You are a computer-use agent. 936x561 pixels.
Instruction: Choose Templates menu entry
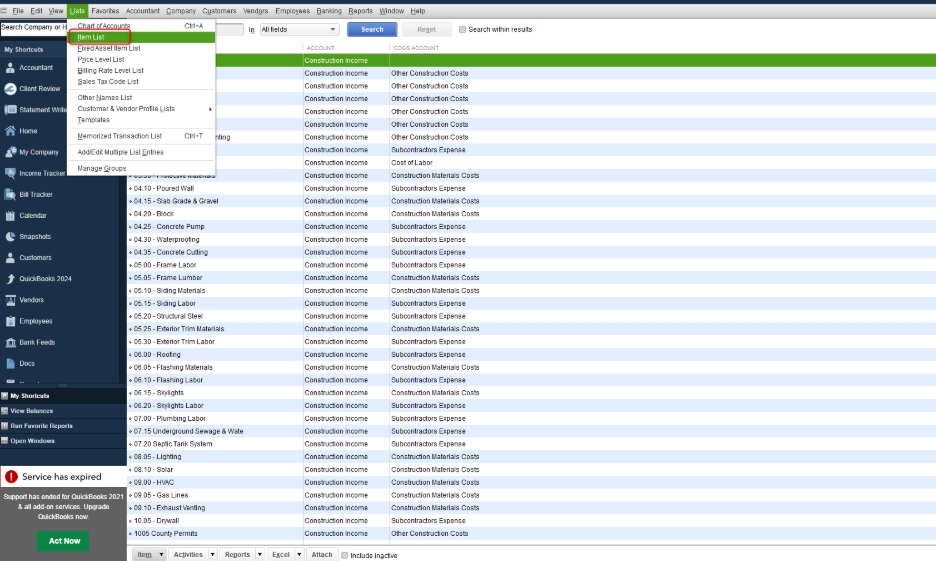tap(141, 120)
